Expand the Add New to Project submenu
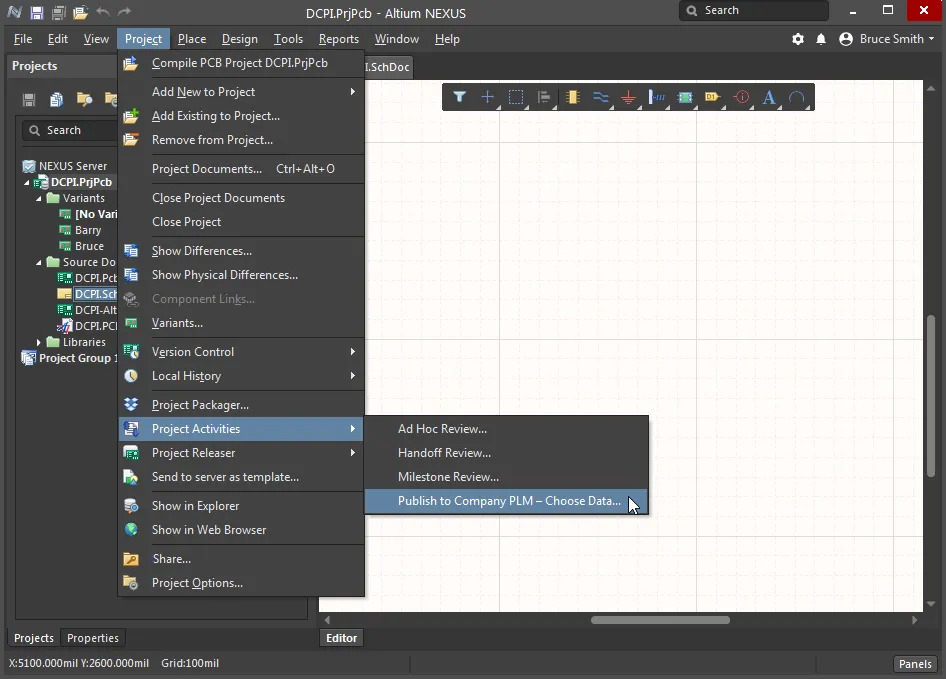 point(241,92)
